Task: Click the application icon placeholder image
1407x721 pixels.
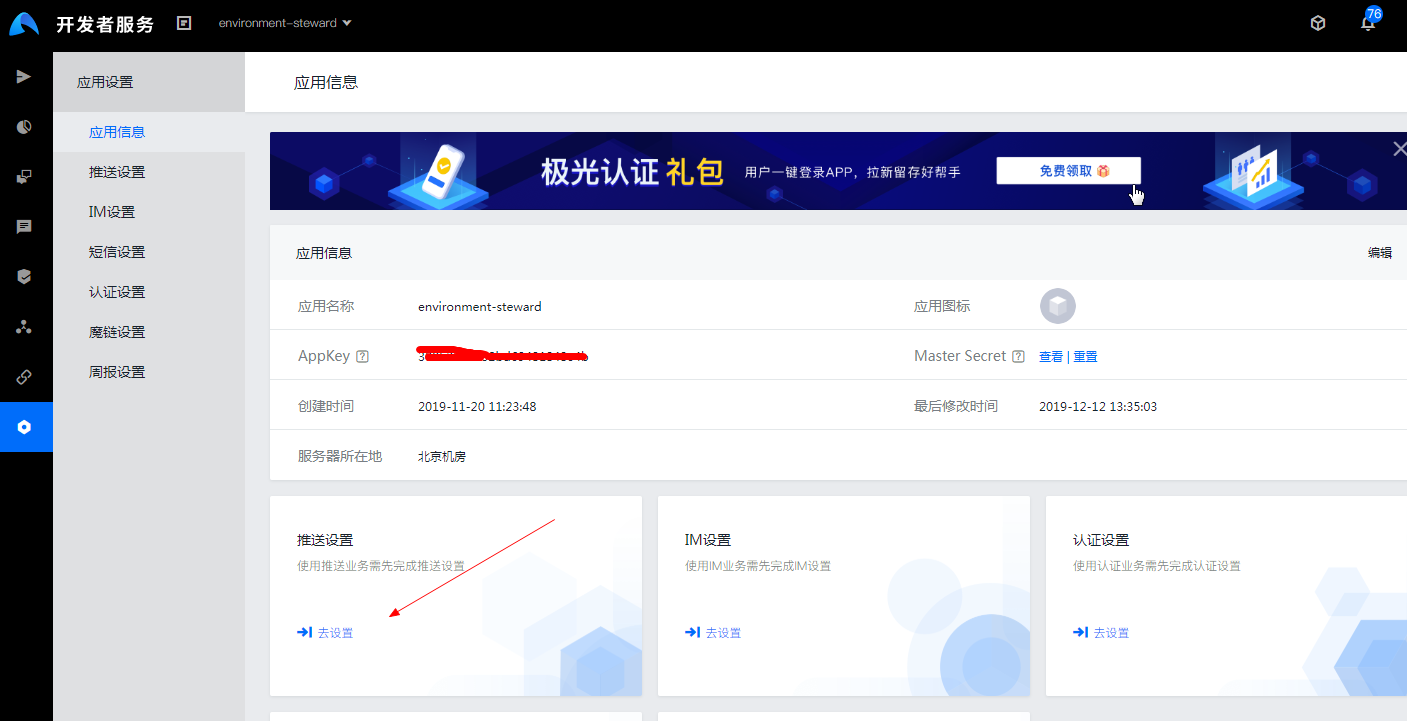Action: 1058,306
